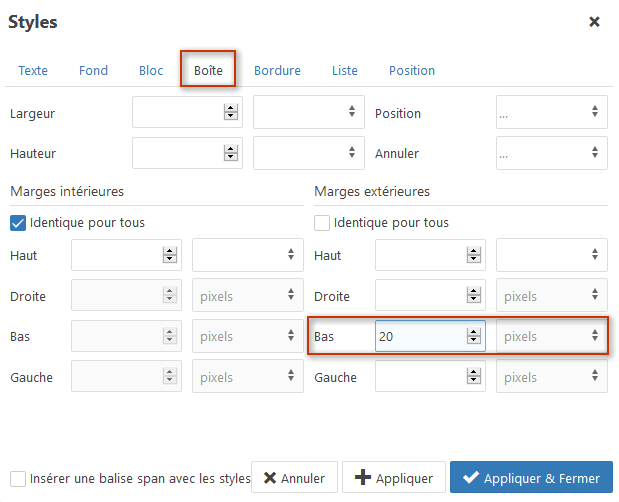
Task: Click the Appliquer button
Action: coord(394,477)
